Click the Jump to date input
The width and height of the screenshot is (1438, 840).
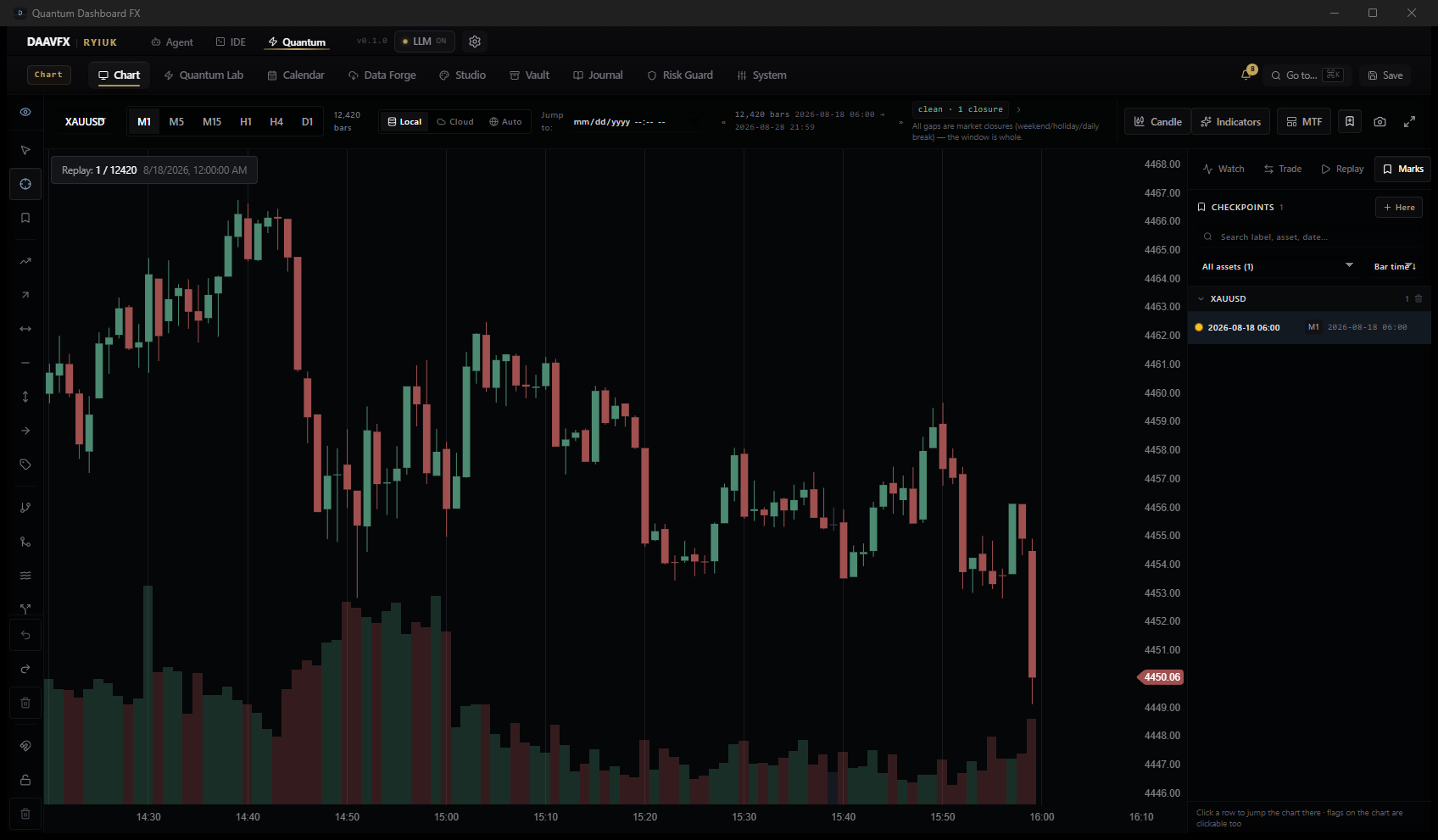pos(634,122)
